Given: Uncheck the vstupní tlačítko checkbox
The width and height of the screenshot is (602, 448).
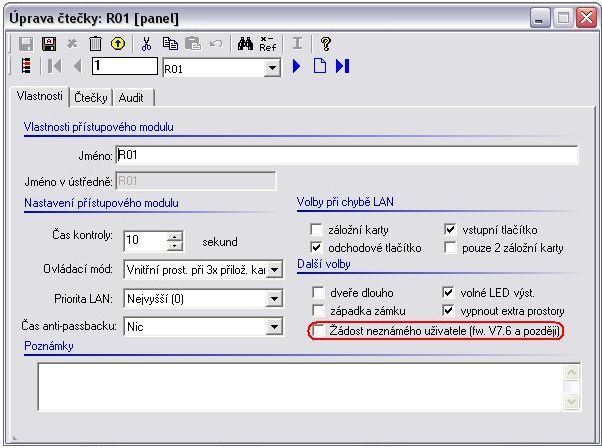Looking at the screenshot, I should (x=449, y=229).
